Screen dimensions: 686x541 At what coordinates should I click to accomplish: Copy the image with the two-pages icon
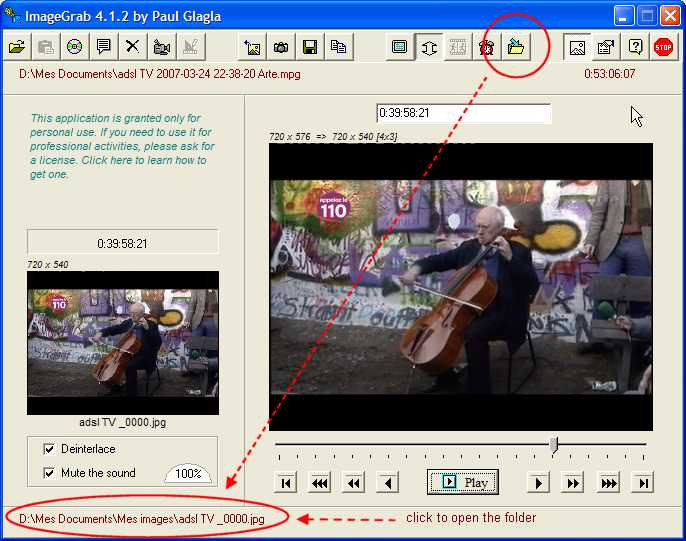pos(339,46)
